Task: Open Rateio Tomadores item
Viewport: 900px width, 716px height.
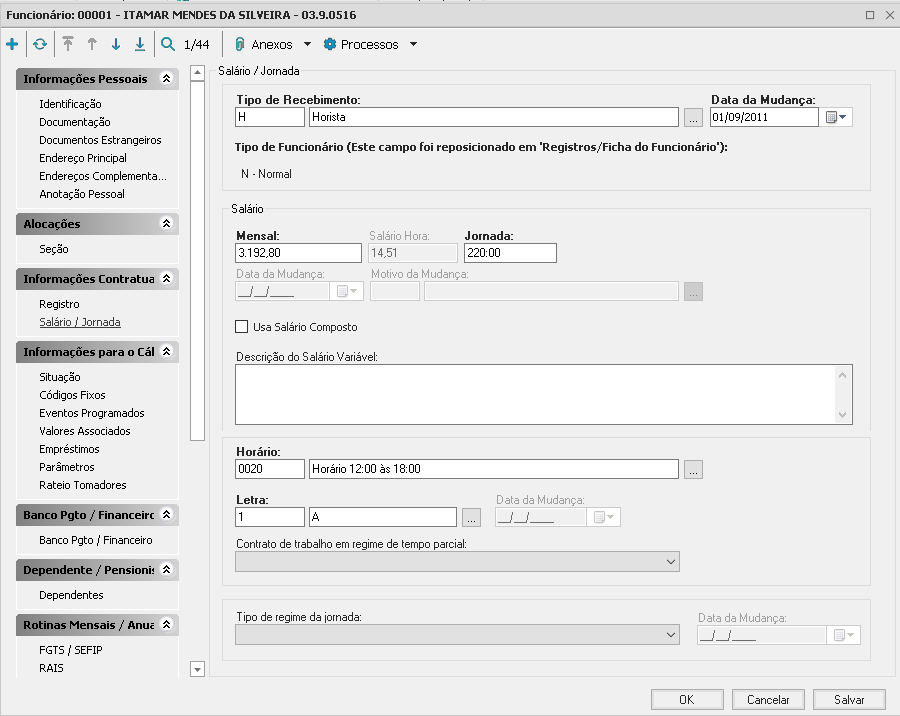Action: click(x=83, y=485)
